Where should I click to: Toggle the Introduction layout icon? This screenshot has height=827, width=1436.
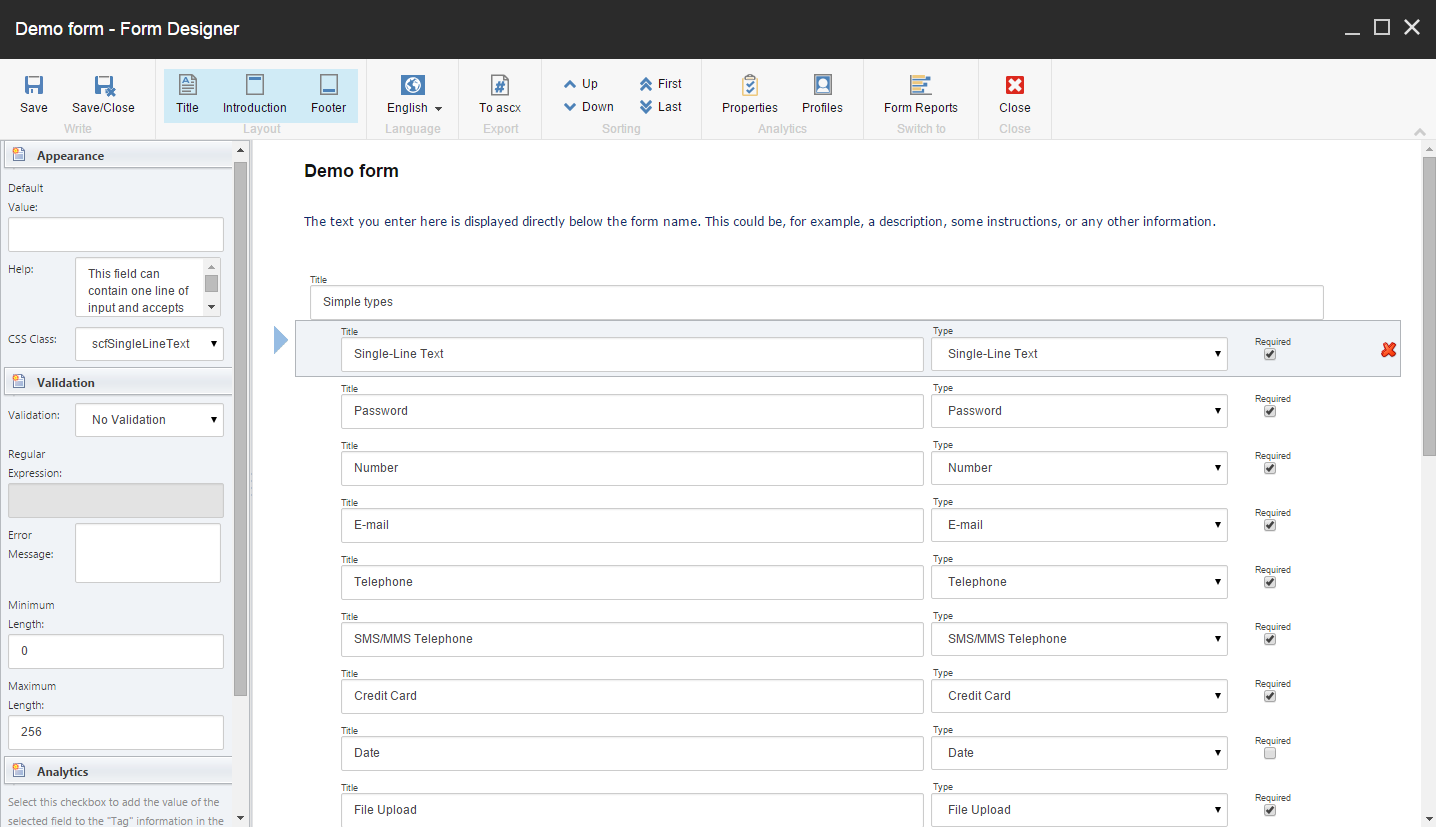pyautogui.click(x=255, y=85)
